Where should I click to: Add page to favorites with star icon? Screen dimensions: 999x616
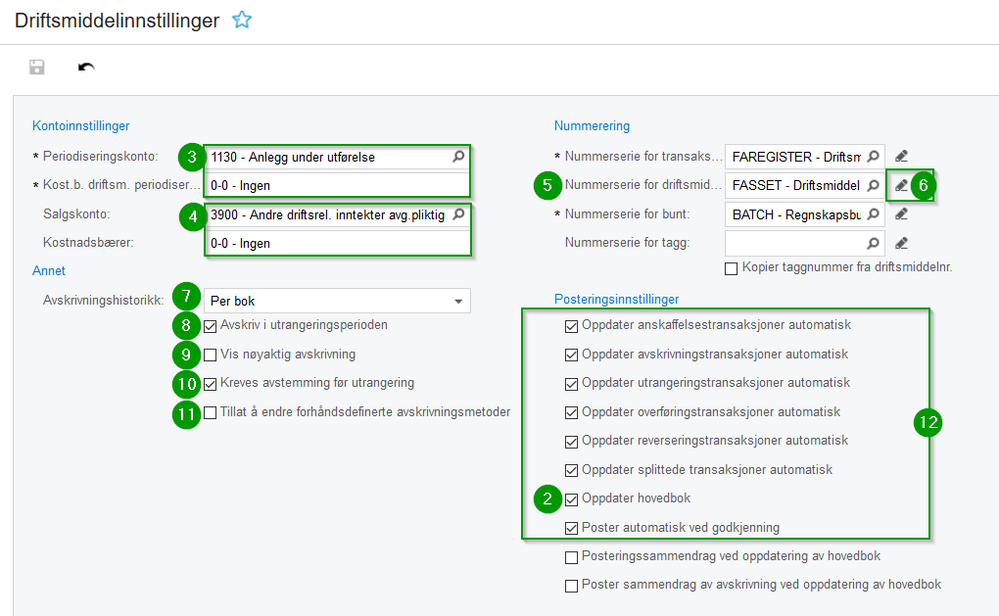(242, 20)
